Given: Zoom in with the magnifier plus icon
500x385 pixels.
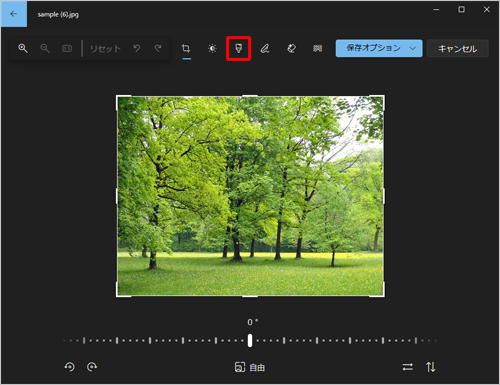Looking at the screenshot, I should [23, 48].
